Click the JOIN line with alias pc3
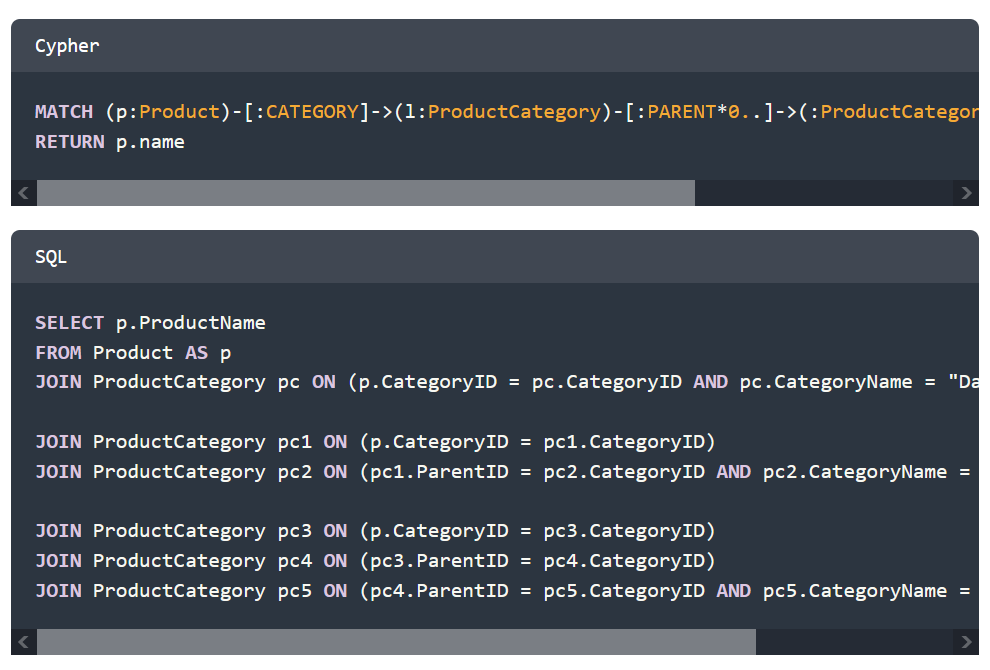Screen dimensions: 990x670 coord(375,530)
